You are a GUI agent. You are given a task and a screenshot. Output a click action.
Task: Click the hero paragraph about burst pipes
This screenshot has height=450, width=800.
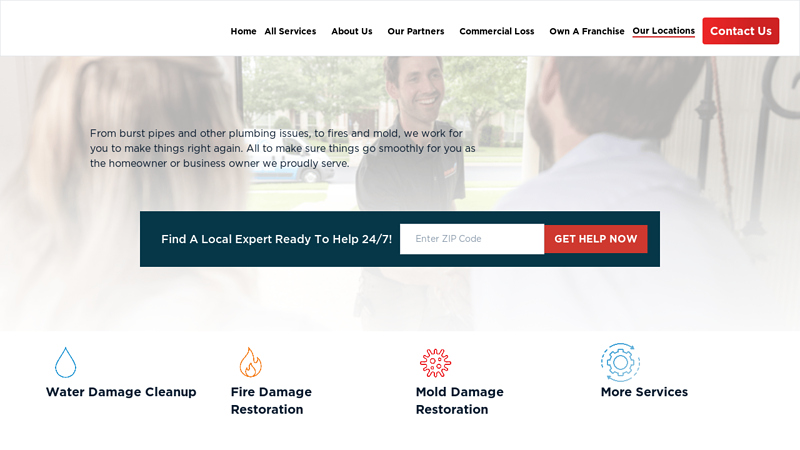[283, 148]
